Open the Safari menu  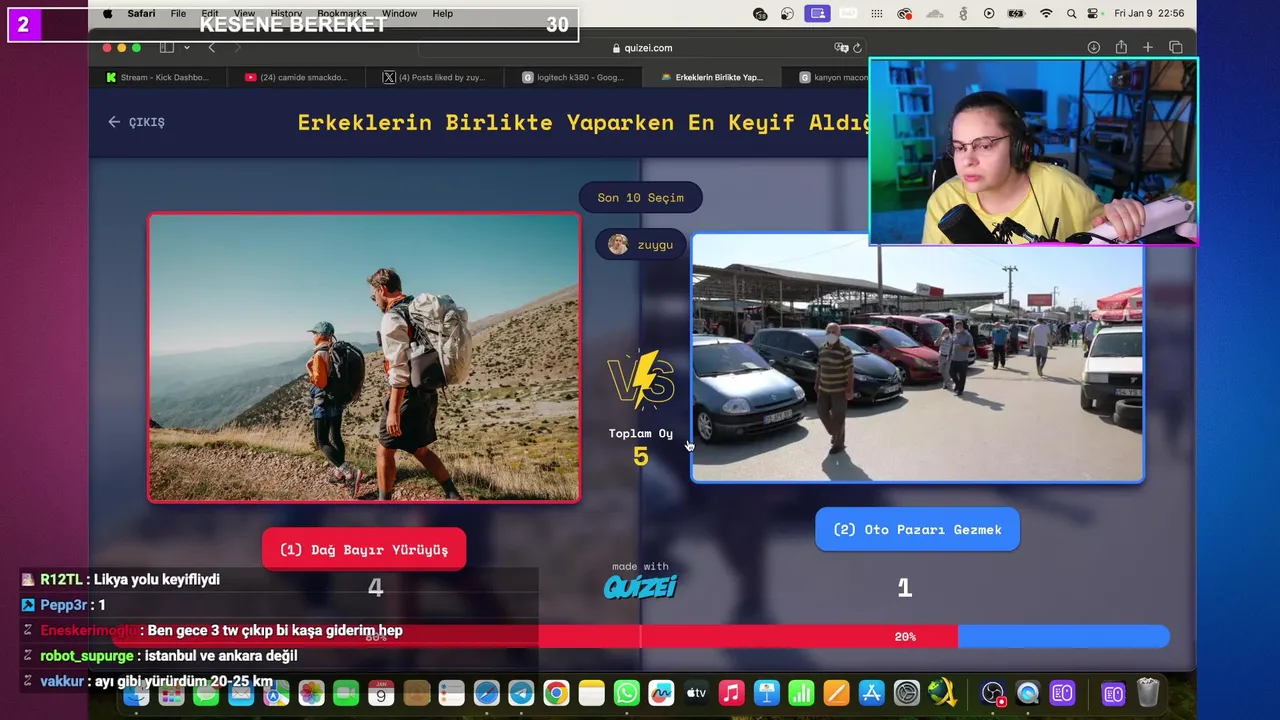(x=141, y=14)
